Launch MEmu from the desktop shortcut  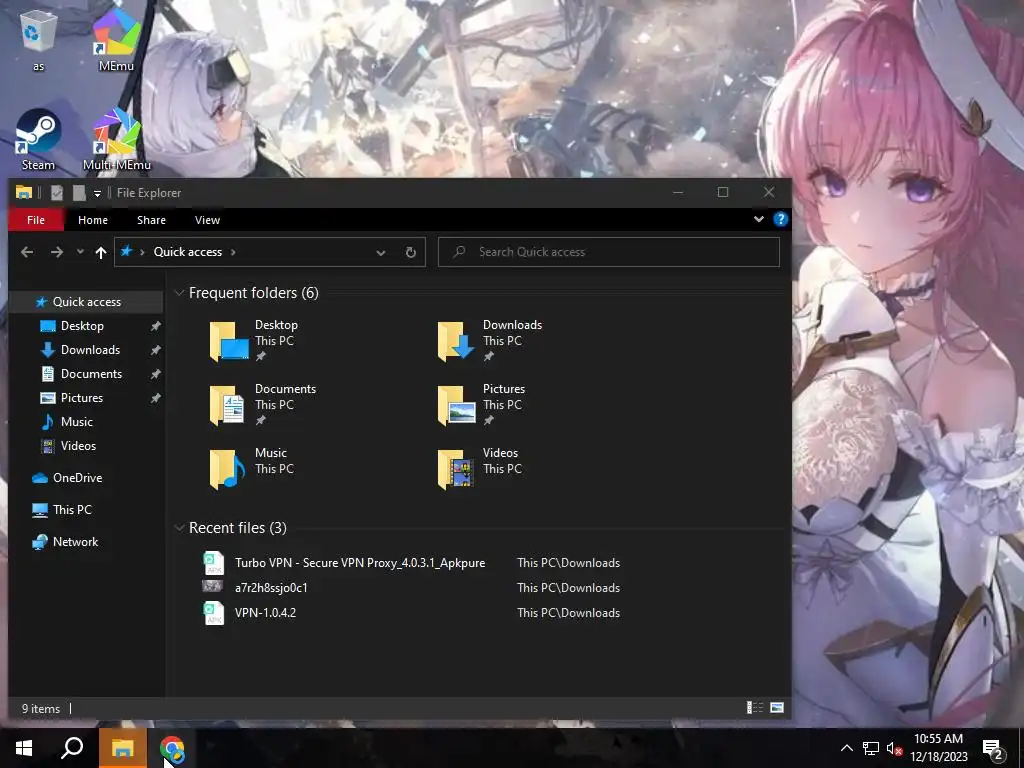pyautogui.click(x=116, y=38)
